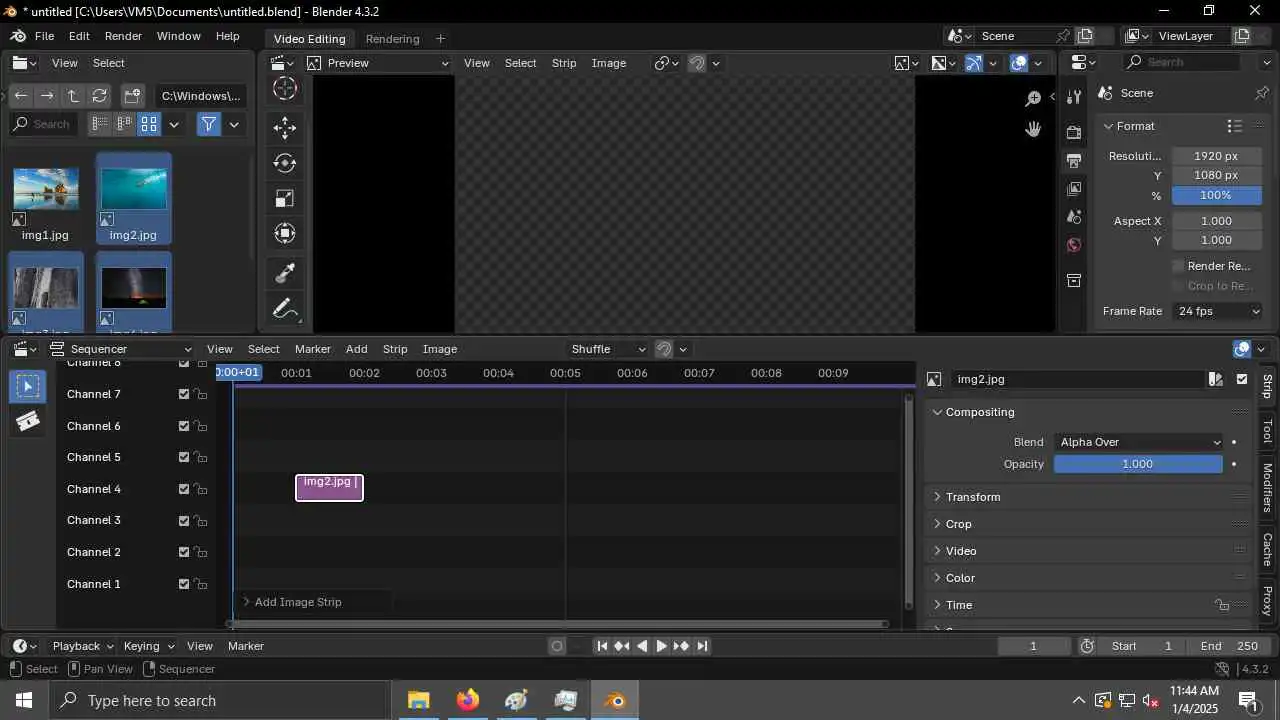Viewport: 1280px width, 720px height.
Task: Open the Render menu in top bar
Action: (123, 36)
